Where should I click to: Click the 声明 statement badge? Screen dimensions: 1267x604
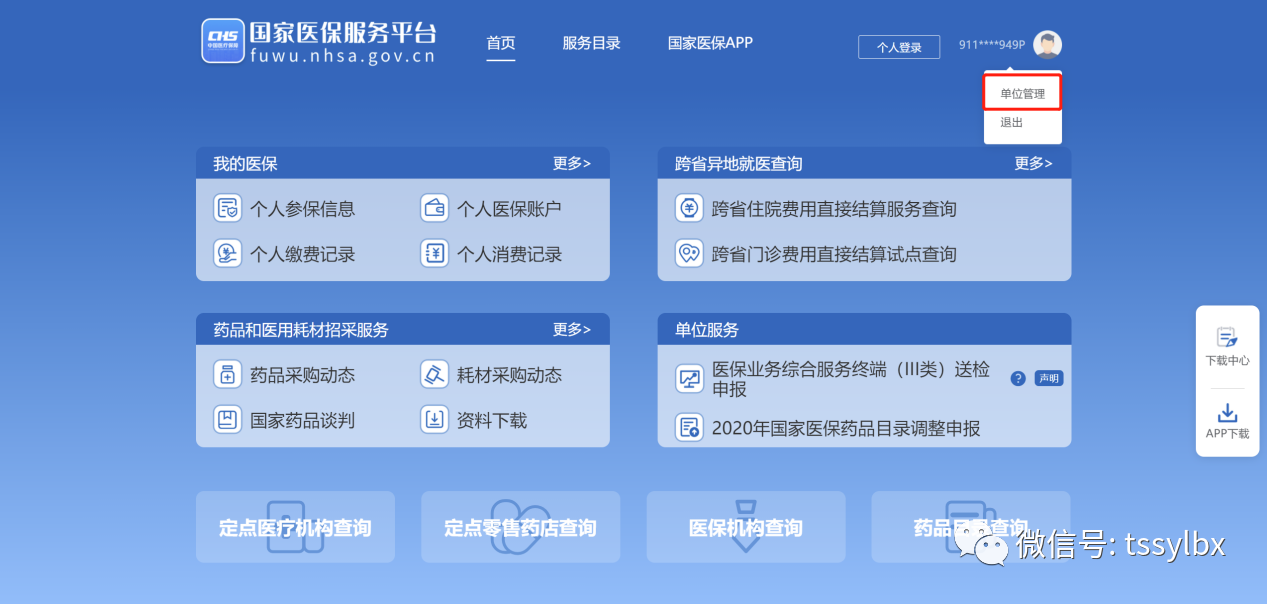[1049, 378]
